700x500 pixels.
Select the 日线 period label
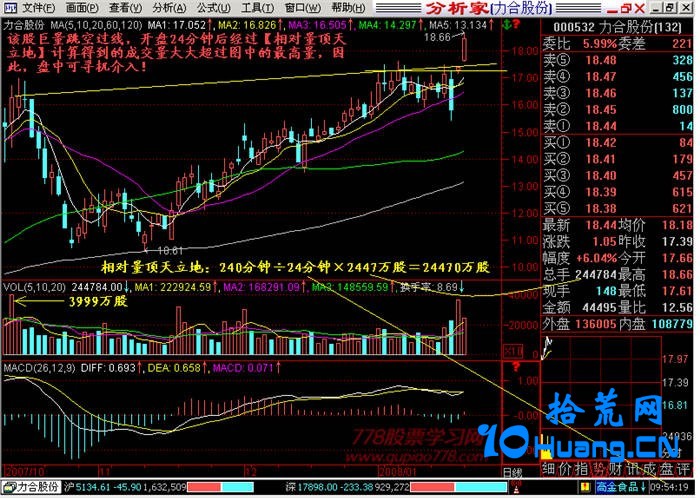pos(512,472)
